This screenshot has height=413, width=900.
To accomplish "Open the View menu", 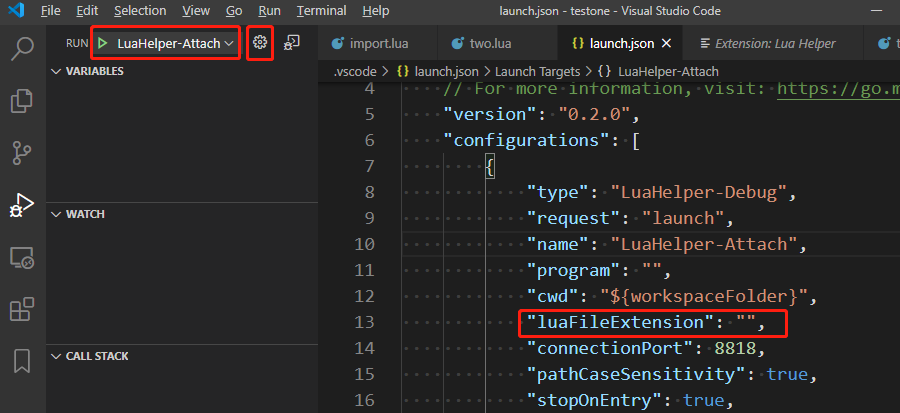I will coord(196,10).
